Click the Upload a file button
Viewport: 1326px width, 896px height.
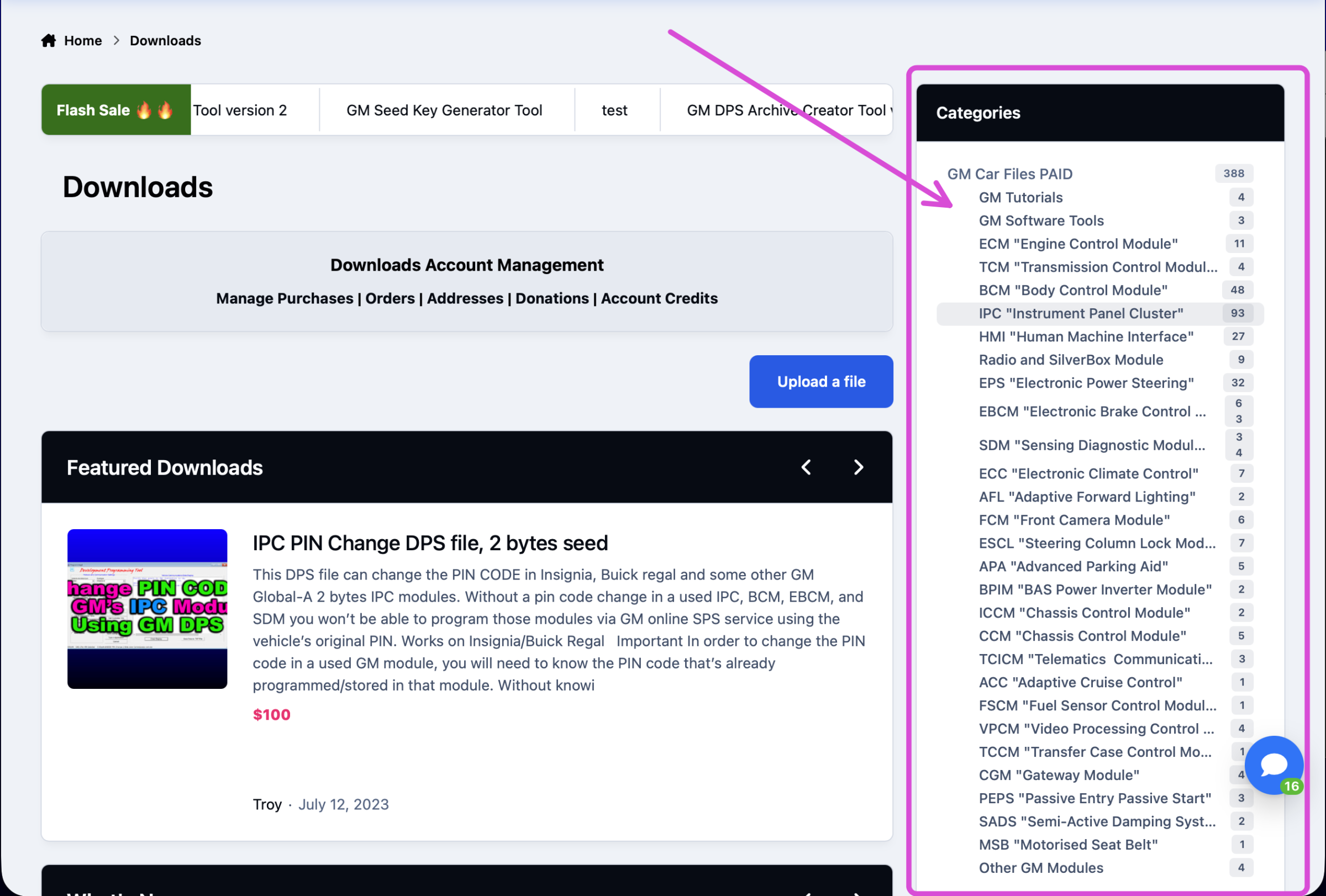click(821, 382)
